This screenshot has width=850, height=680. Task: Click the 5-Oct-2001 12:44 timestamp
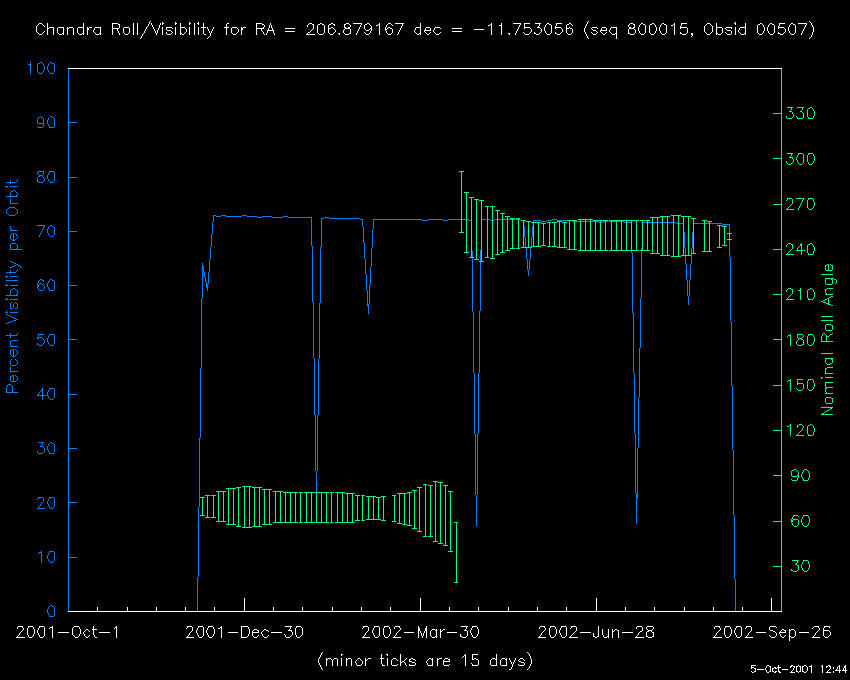pyautogui.click(x=799, y=669)
